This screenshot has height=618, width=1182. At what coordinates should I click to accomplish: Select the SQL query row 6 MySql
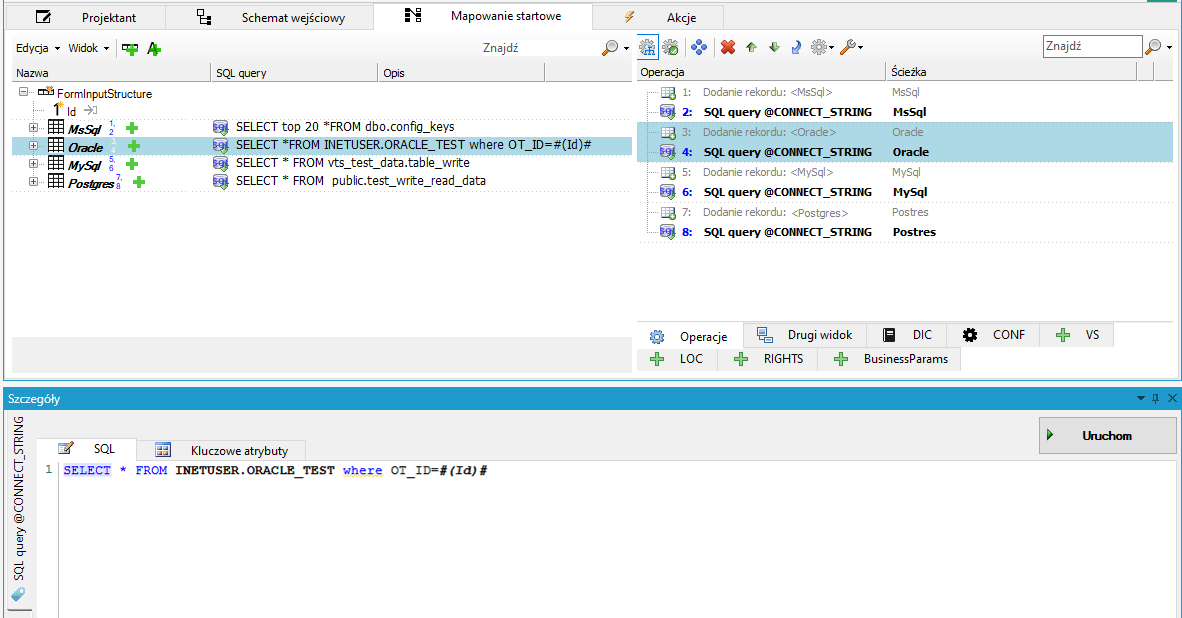click(x=905, y=192)
